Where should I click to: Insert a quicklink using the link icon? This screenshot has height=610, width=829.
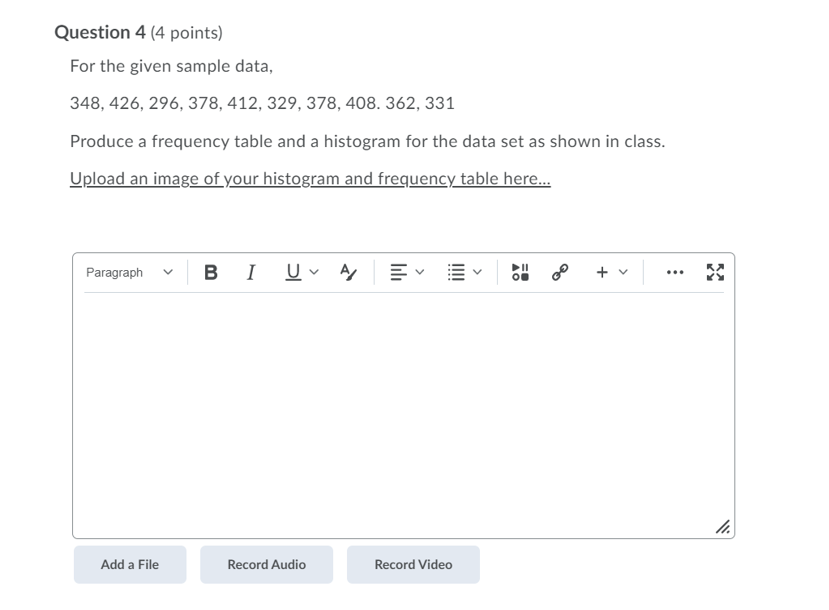pyautogui.click(x=559, y=271)
